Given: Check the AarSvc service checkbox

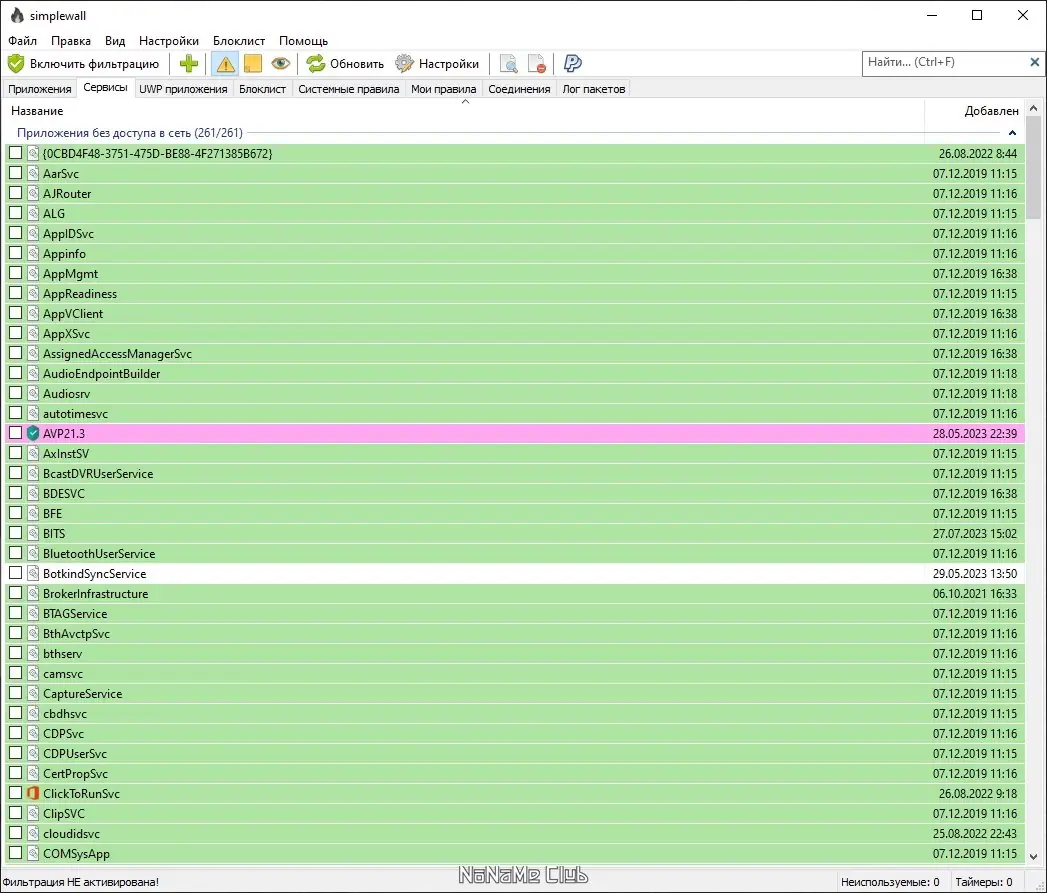Looking at the screenshot, I should (15, 173).
